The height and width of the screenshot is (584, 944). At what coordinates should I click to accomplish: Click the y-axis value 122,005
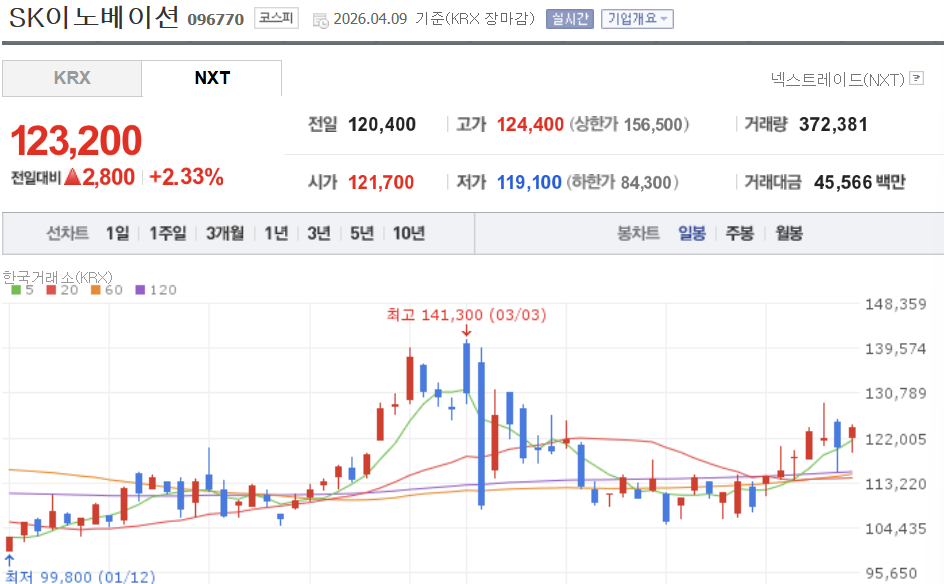(895, 440)
